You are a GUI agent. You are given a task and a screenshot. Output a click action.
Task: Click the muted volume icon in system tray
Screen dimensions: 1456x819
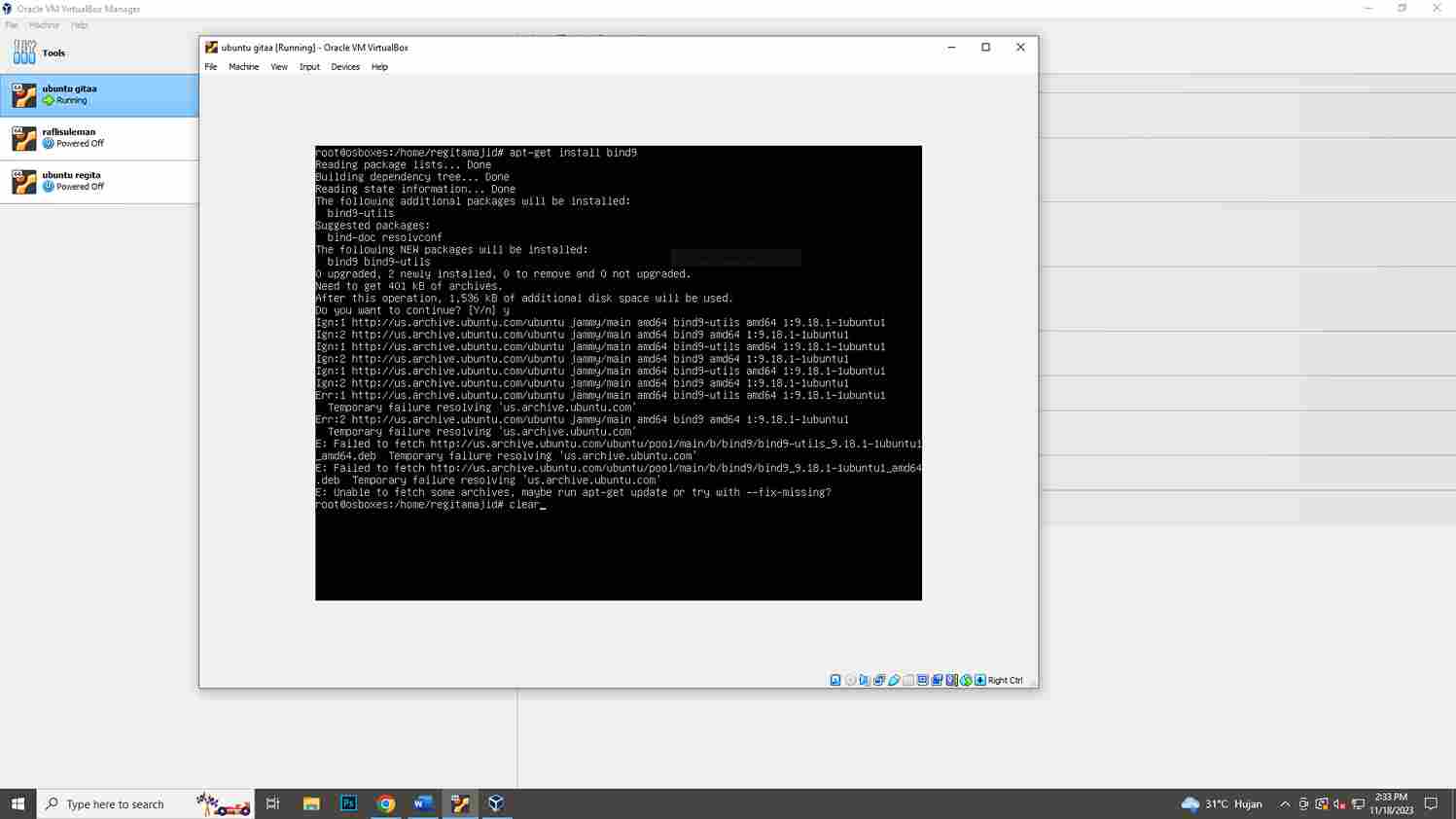[x=1339, y=804]
